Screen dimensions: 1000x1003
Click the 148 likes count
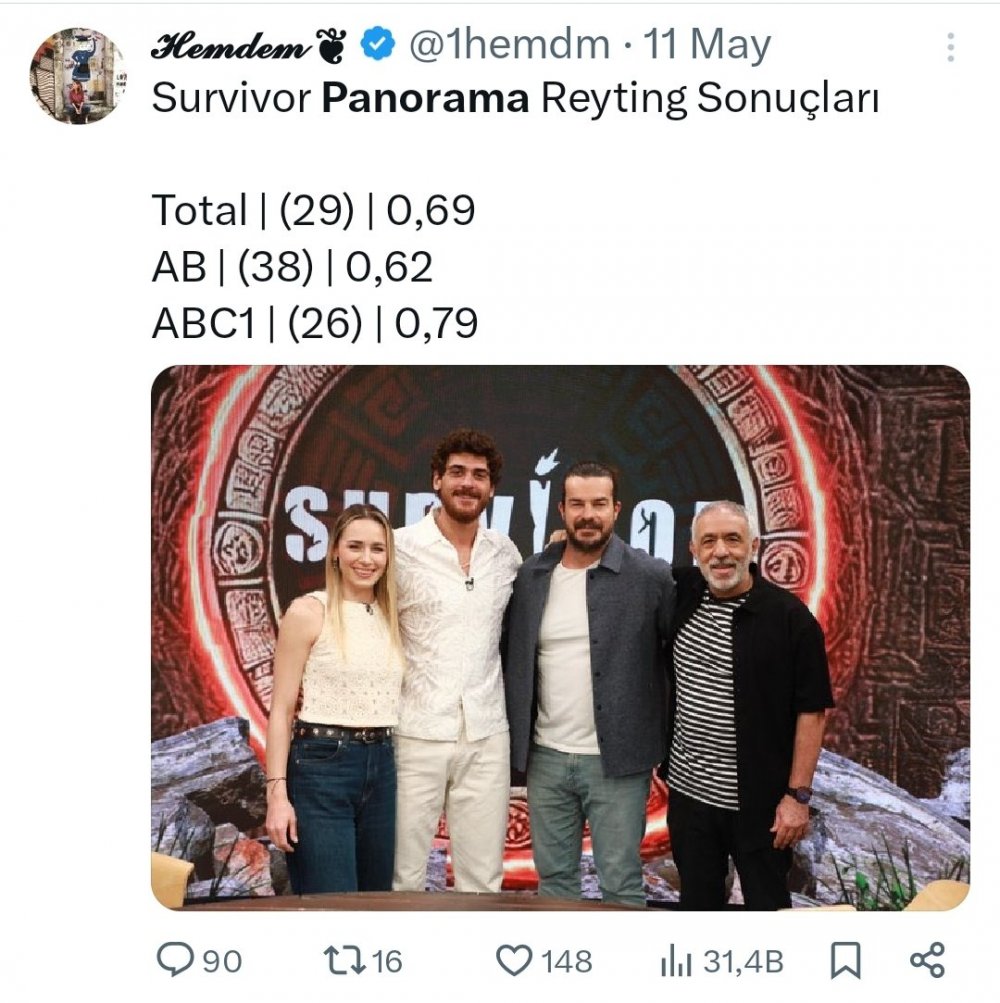point(567,962)
